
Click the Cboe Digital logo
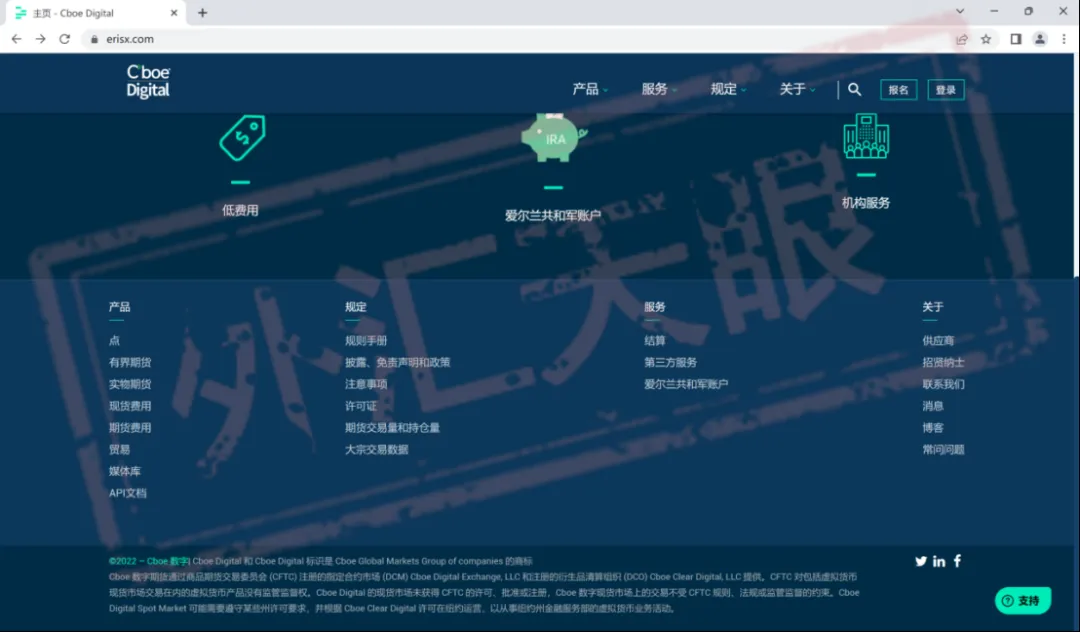tap(148, 82)
